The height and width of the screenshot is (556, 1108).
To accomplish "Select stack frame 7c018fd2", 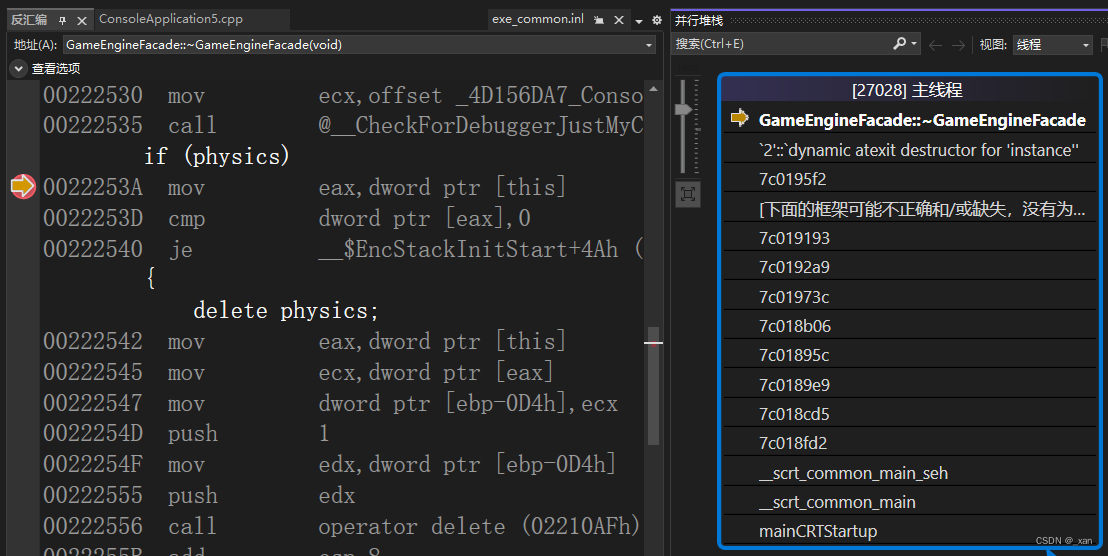I will pos(793,443).
